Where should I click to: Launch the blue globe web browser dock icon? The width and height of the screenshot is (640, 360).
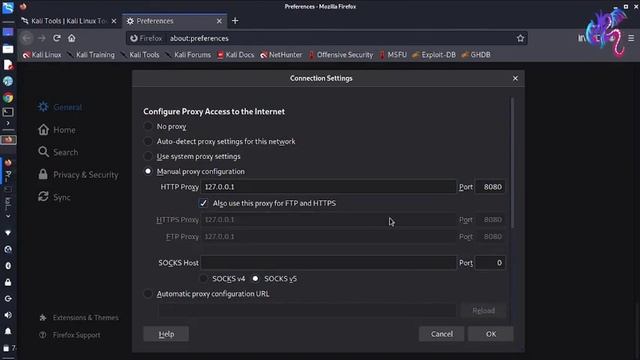tap(8, 81)
